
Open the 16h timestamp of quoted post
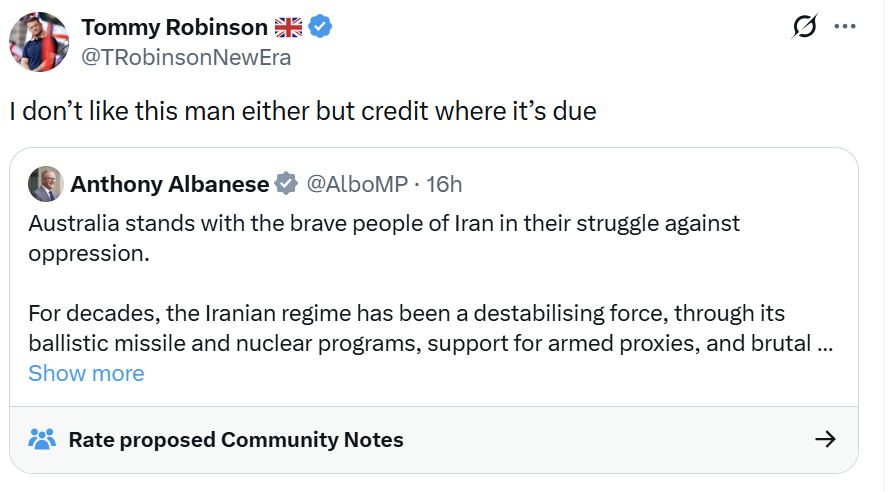444,184
